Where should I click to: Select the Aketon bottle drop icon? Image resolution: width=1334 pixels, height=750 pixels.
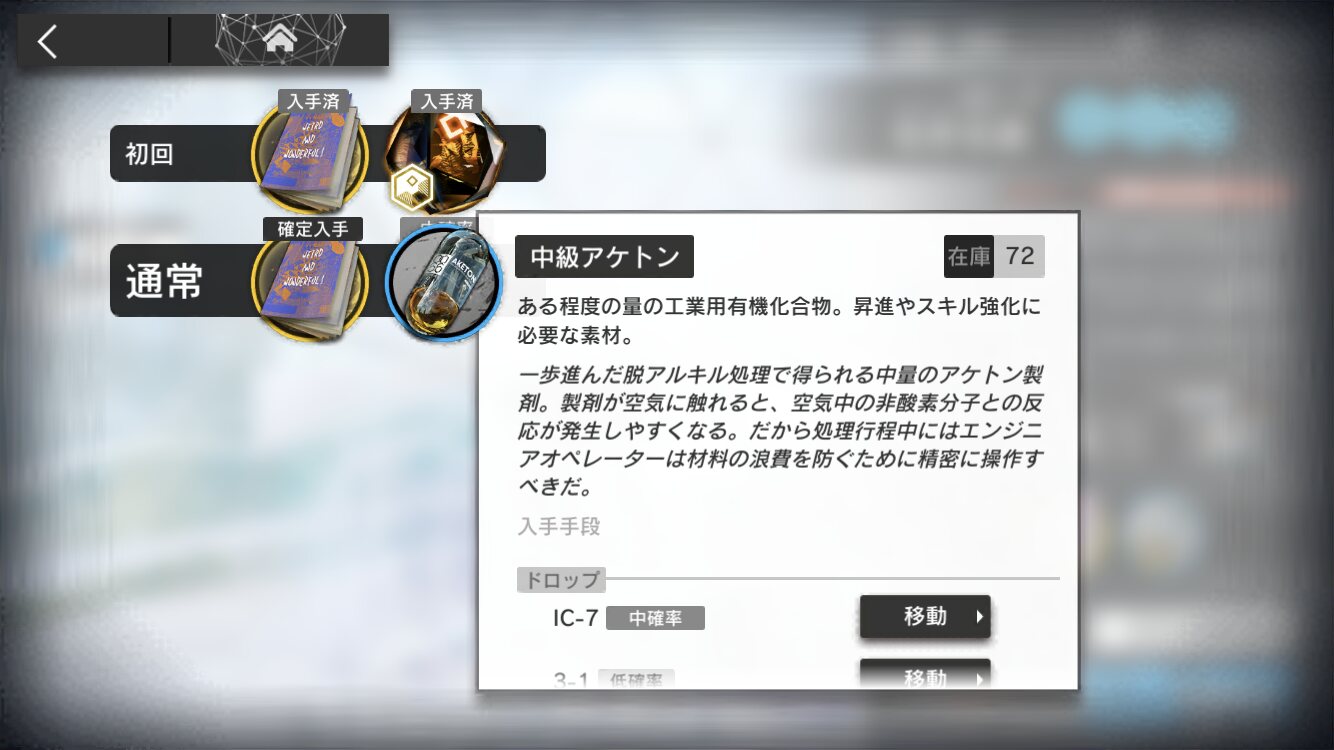[x=444, y=283]
